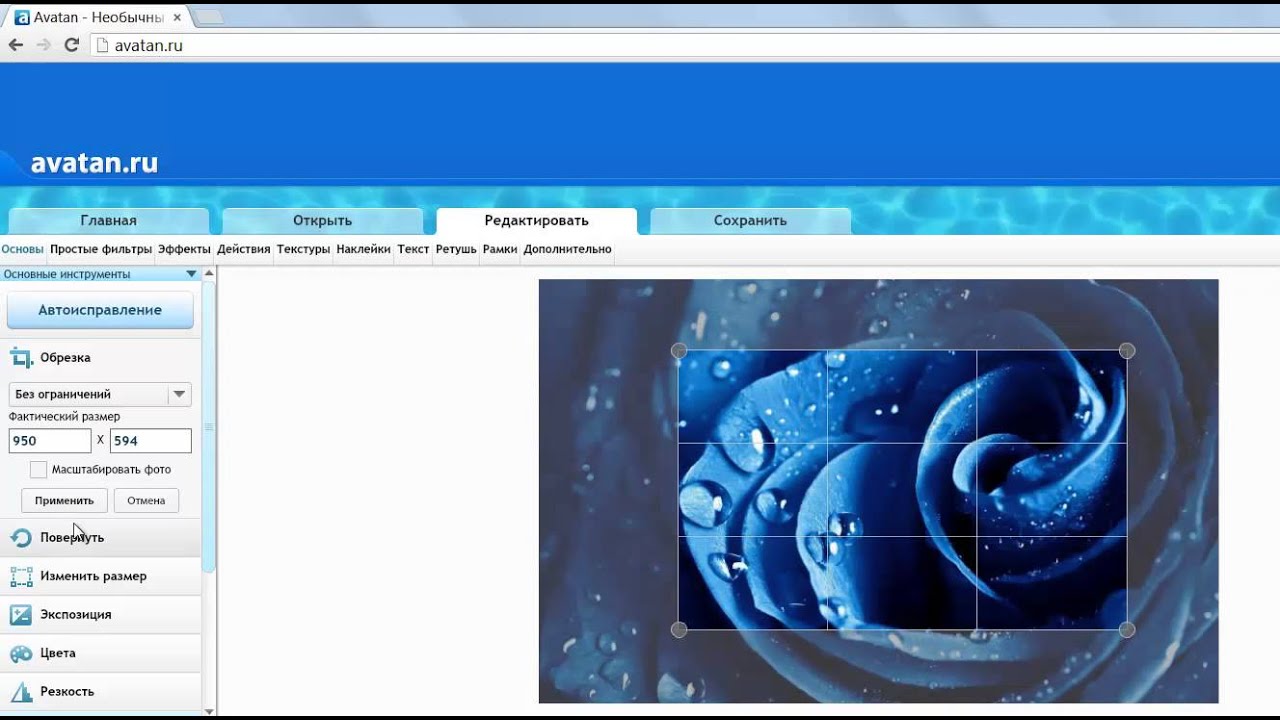The height and width of the screenshot is (720, 1280).
Task: Click the Экспозиция tool row
Action: (100, 615)
